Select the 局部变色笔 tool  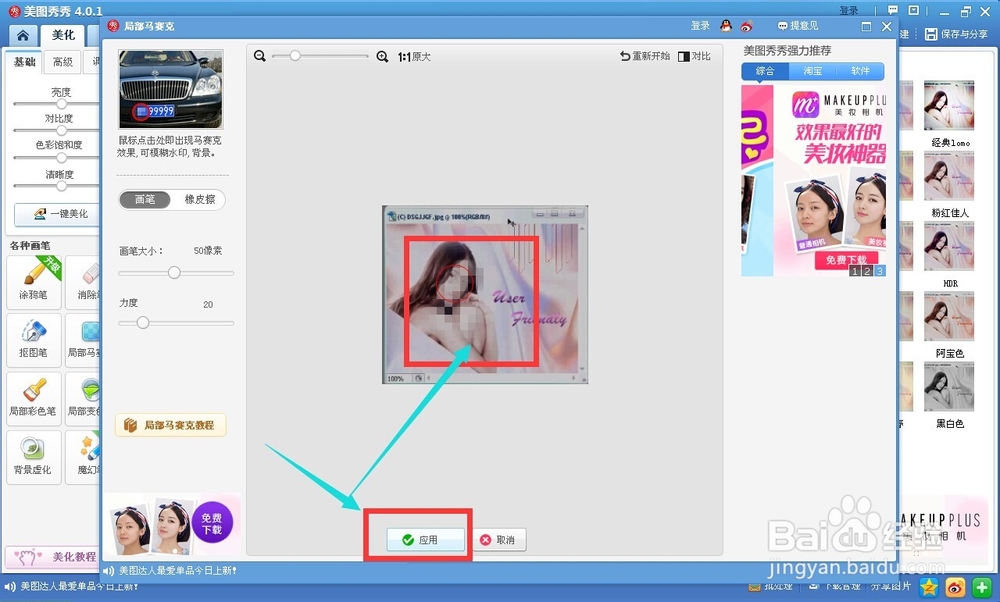[x=84, y=398]
